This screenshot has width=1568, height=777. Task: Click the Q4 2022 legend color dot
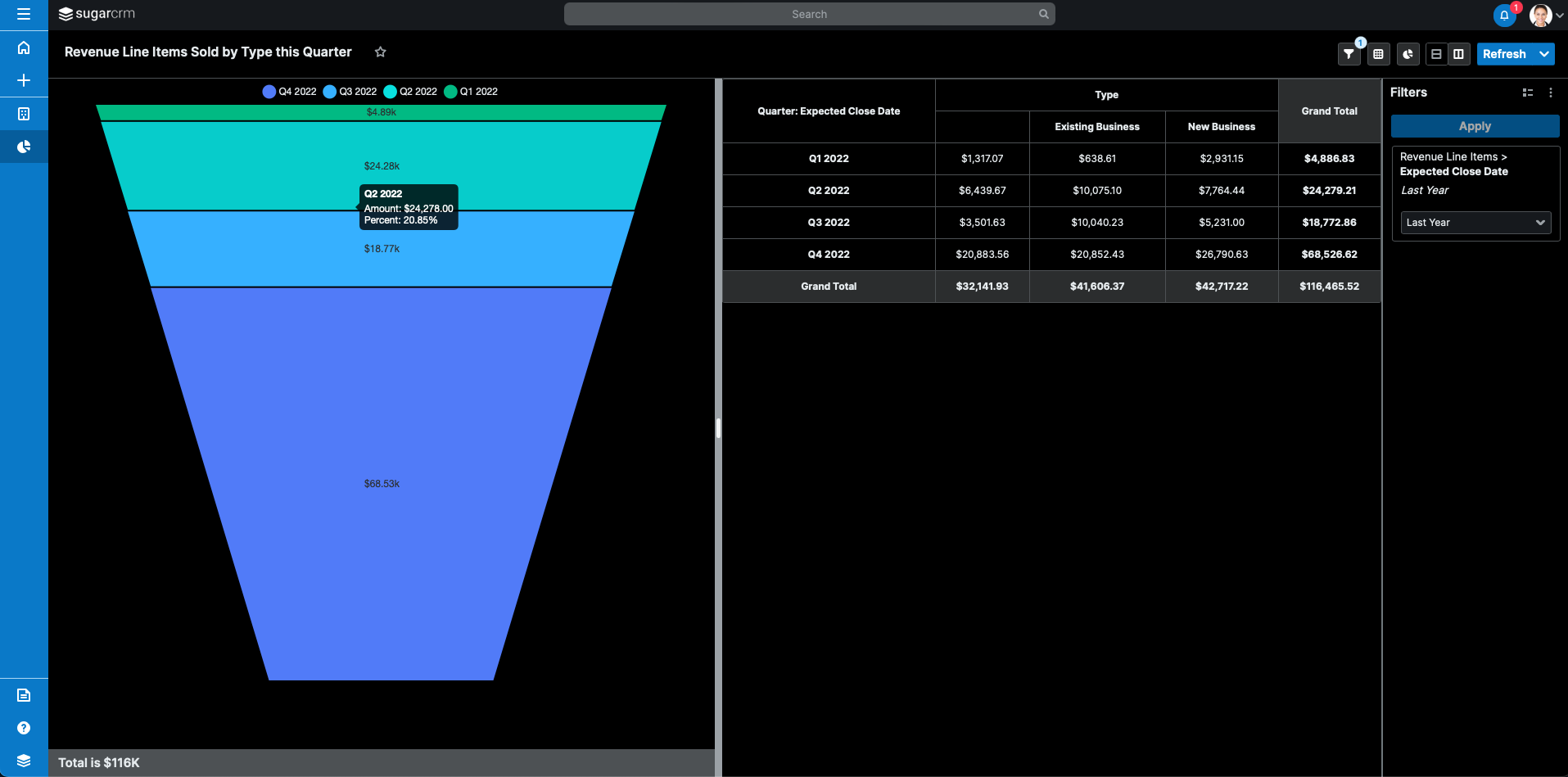coord(269,92)
